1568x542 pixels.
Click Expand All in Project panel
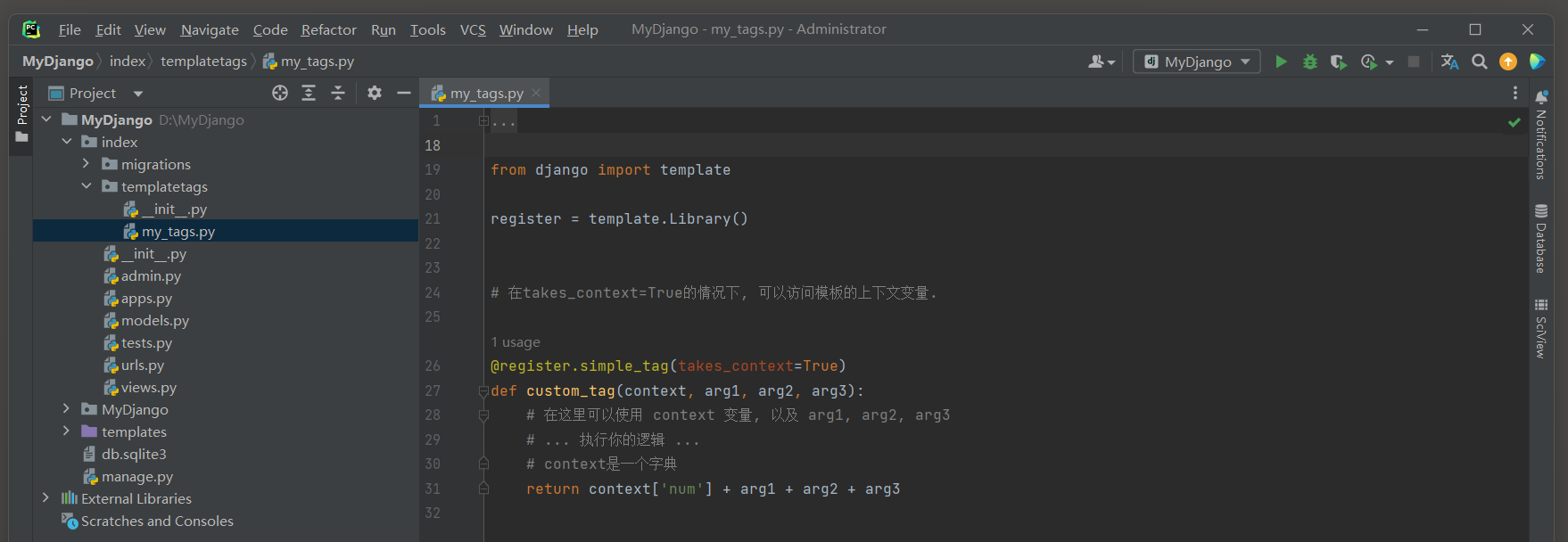[x=309, y=93]
